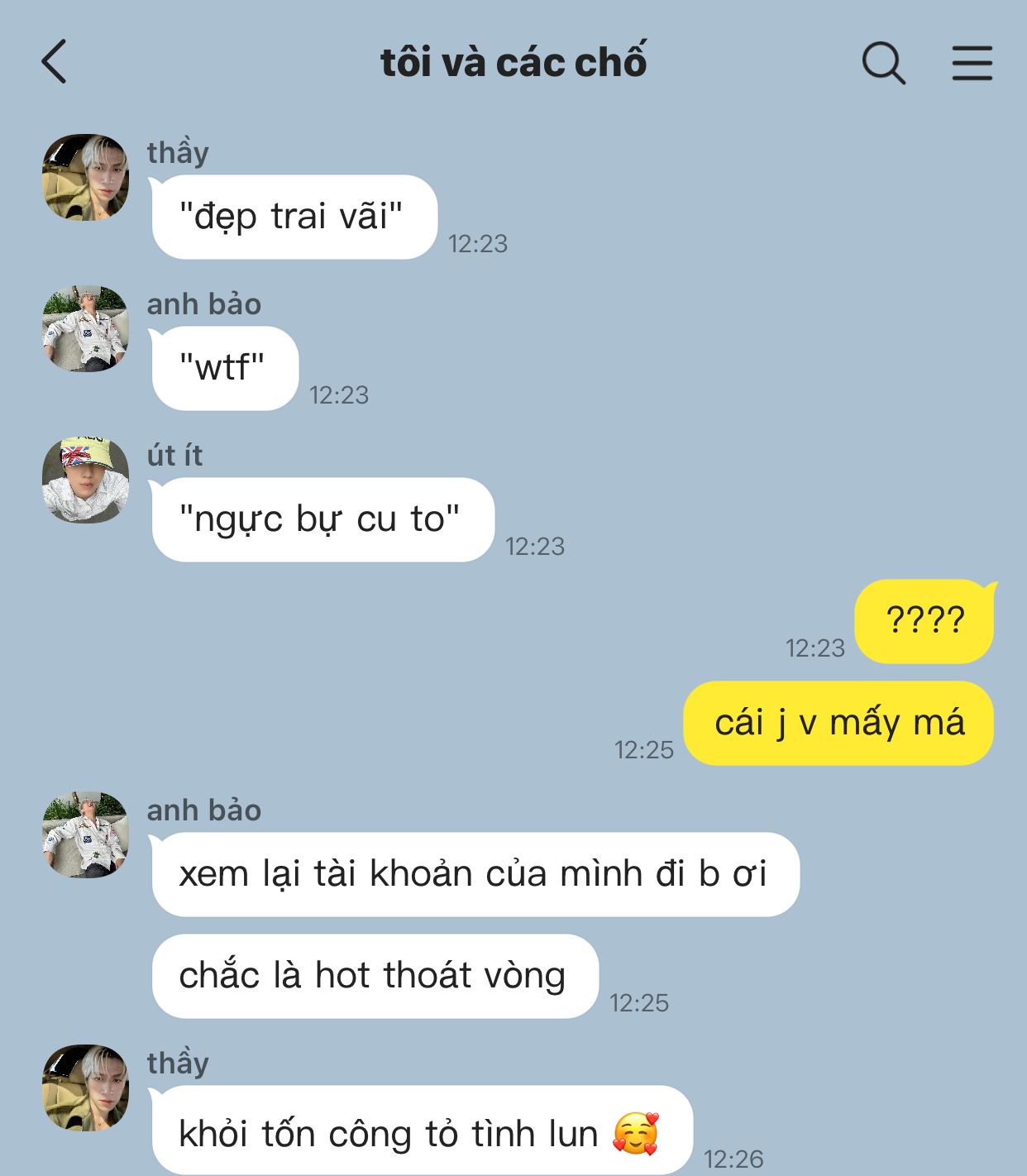Tap anh bảo's avatar above "xem lại tài khoản"
Viewport: 1027px width, 1176px height.
point(86,834)
